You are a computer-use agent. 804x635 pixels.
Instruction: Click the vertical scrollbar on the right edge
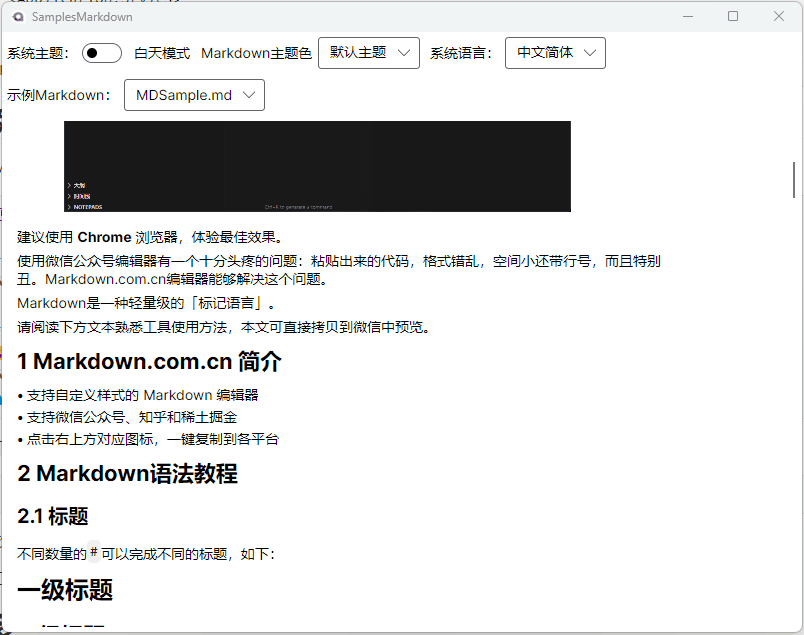click(x=795, y=180)
